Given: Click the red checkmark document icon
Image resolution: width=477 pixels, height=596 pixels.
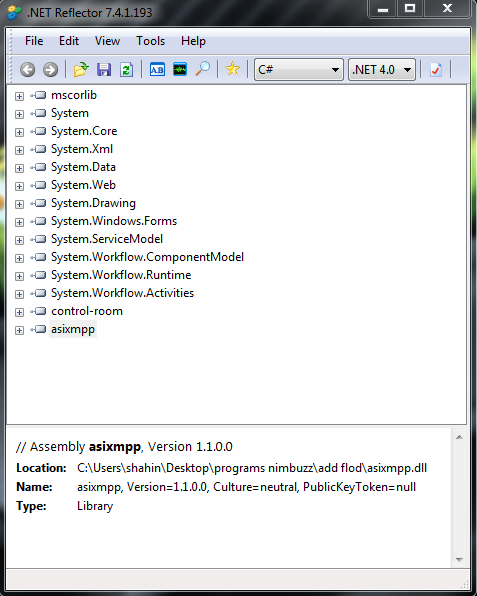Looking at the screenshot, I should pyautogui.click(x=436, y=70).
